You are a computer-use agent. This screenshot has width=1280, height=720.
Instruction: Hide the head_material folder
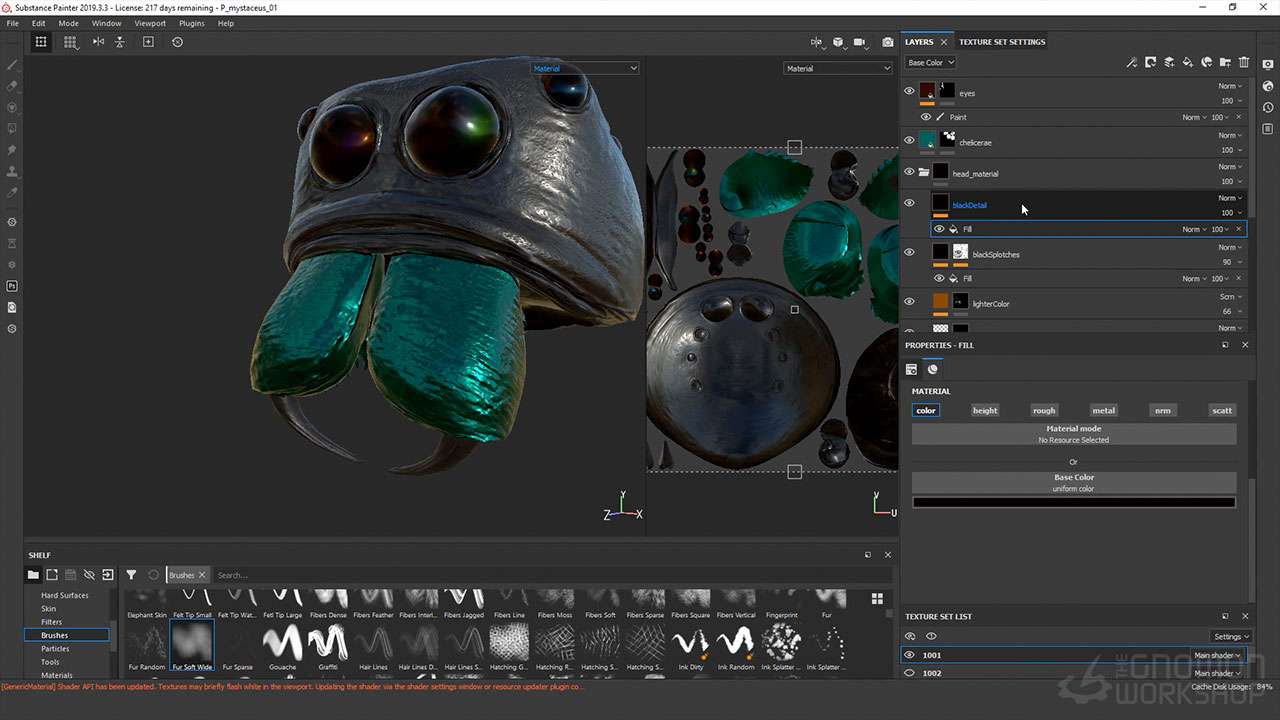pos(909,171)
